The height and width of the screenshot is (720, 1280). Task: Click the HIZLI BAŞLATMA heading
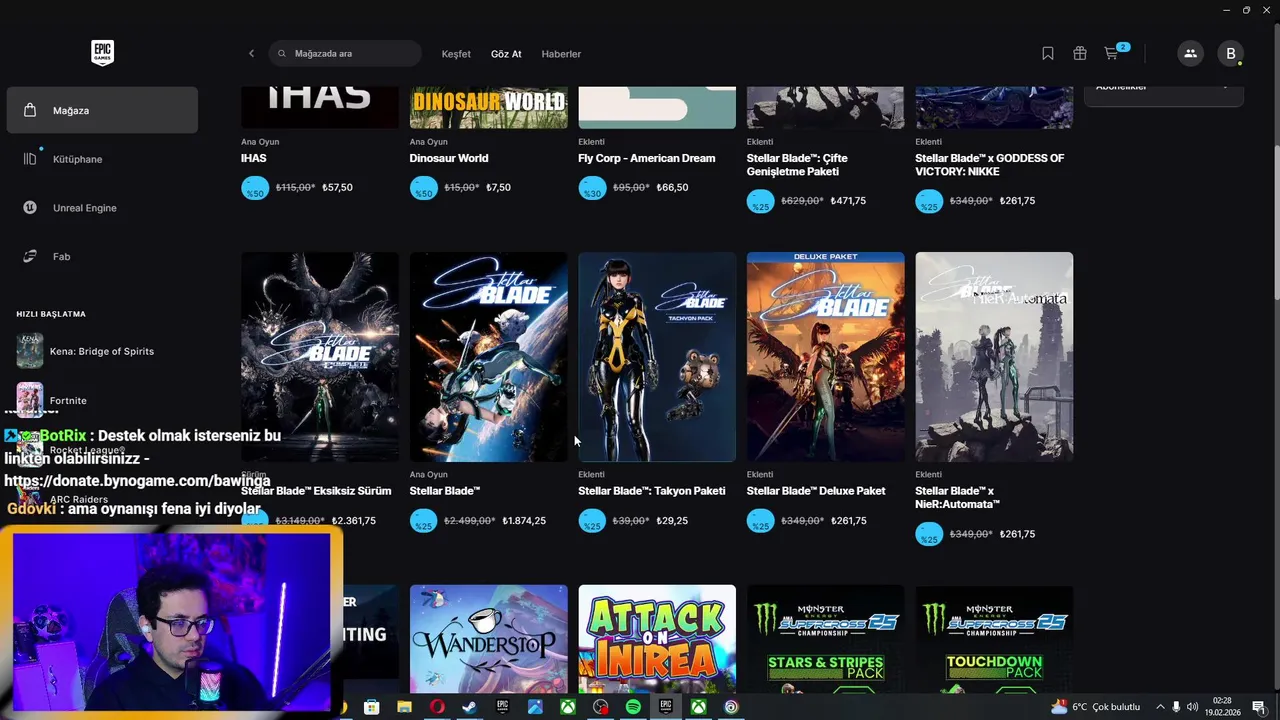click(51, 314)
